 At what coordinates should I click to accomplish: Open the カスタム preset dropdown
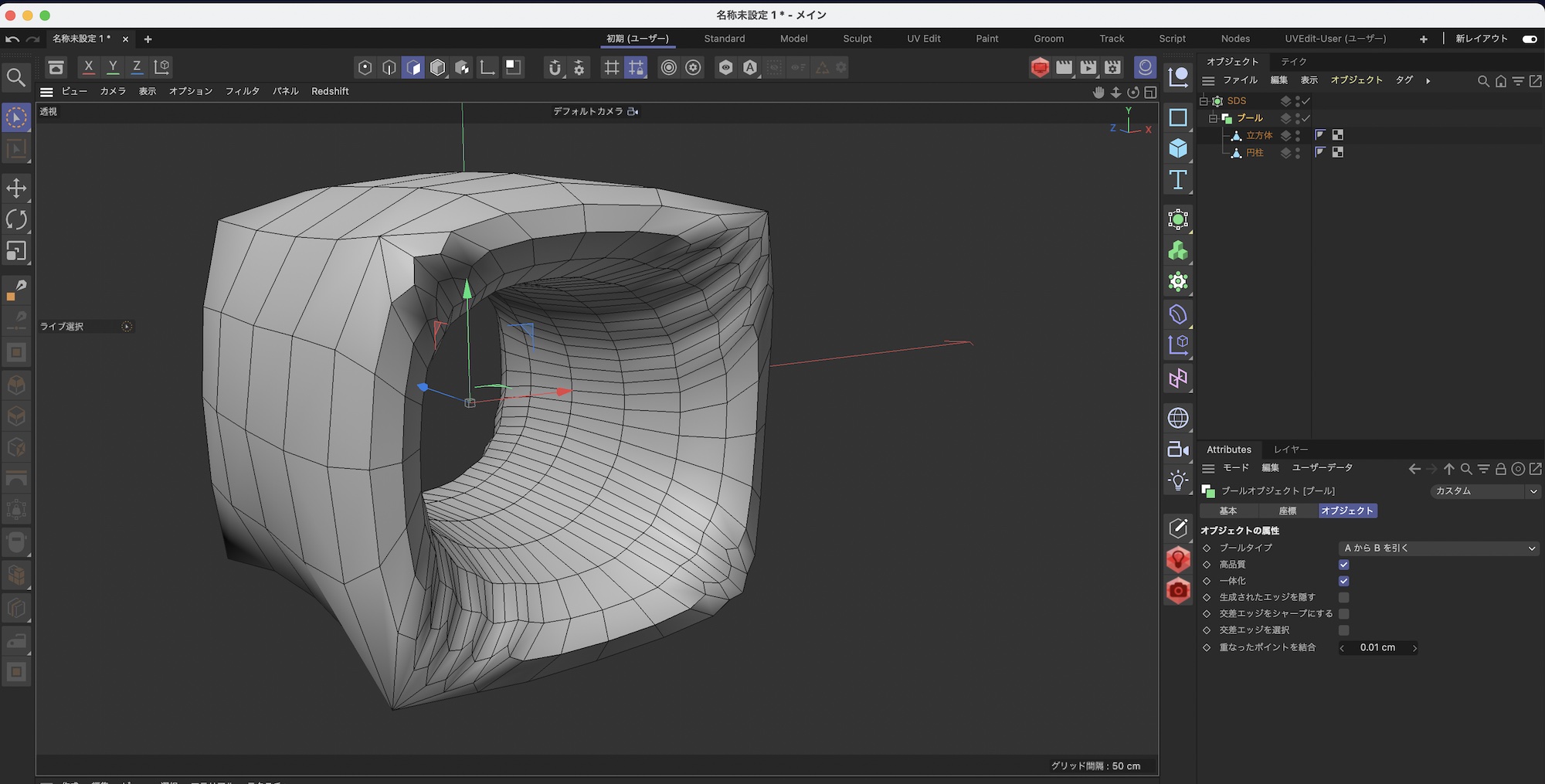click(x=1484, y=491)
